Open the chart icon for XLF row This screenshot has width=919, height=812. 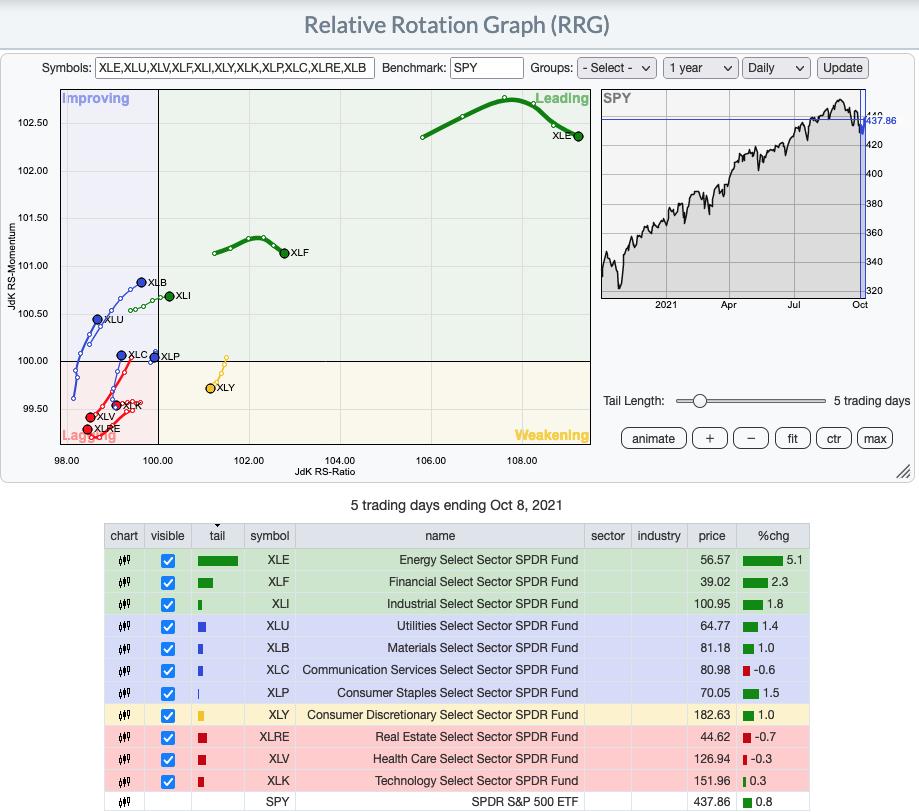(124, 582)
